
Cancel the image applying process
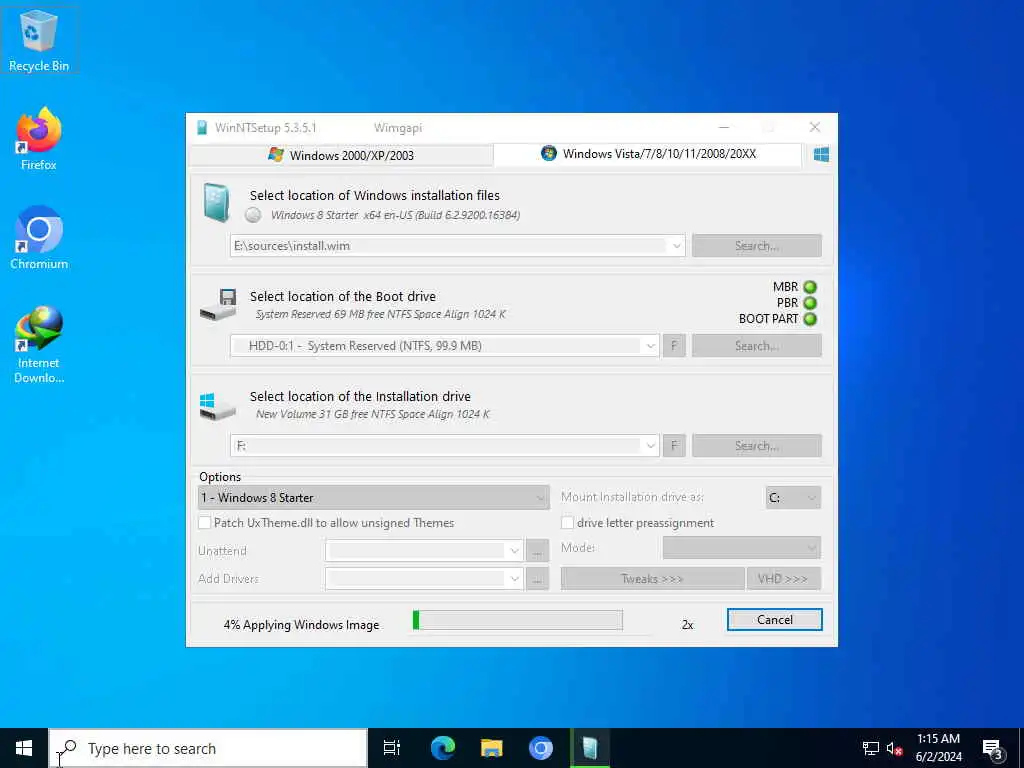tap(775, 620)
